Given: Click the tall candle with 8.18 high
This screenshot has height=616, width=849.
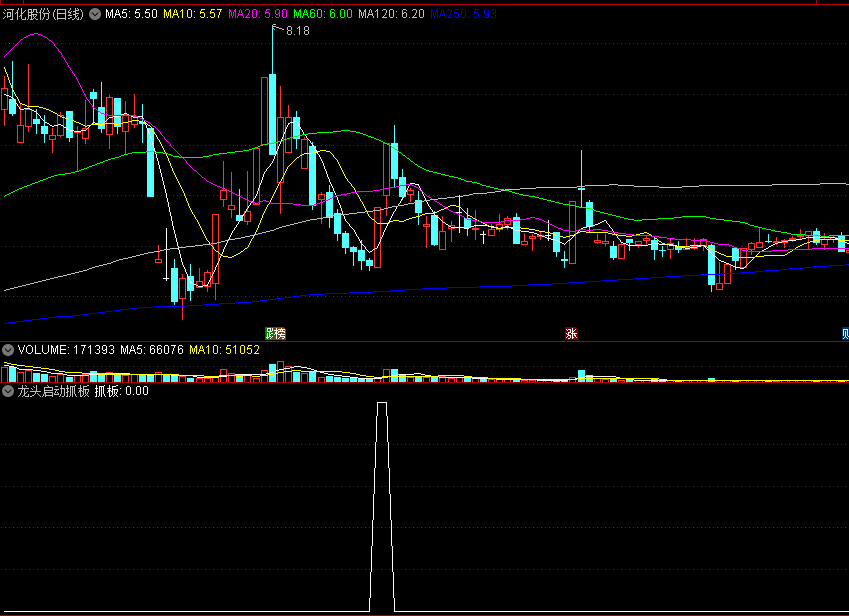Looking at the screenshot, I should coord(272,113).
